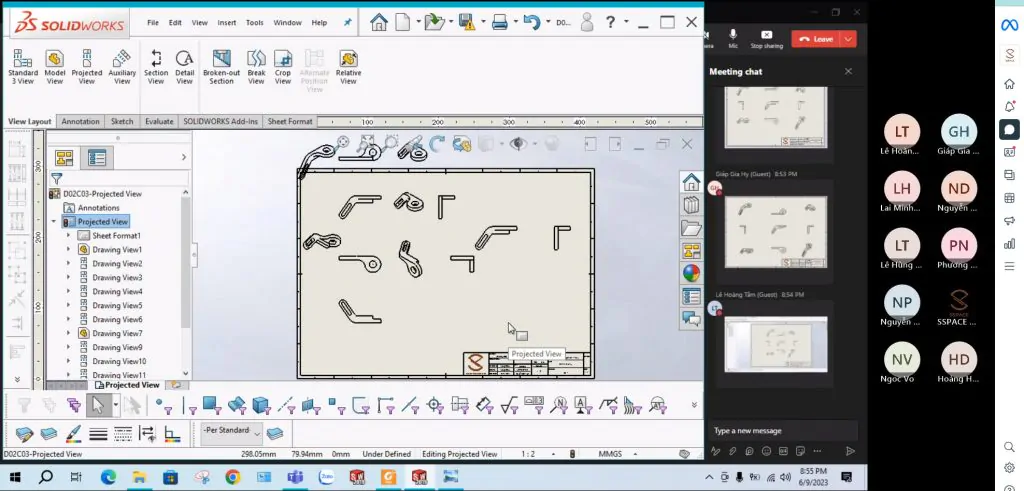Leave the meeting
This screenshot has height=491, width=1024.
point(817,39)
